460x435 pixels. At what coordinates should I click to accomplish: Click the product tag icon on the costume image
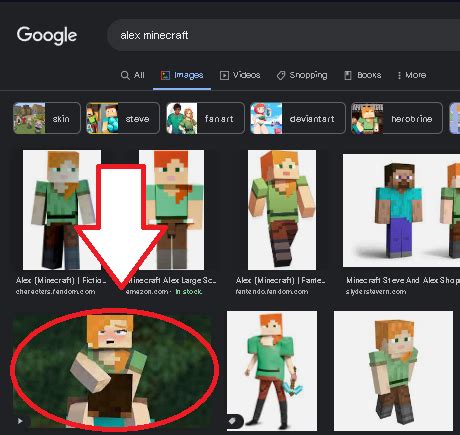pyautogui.click(x=233, y=421)
